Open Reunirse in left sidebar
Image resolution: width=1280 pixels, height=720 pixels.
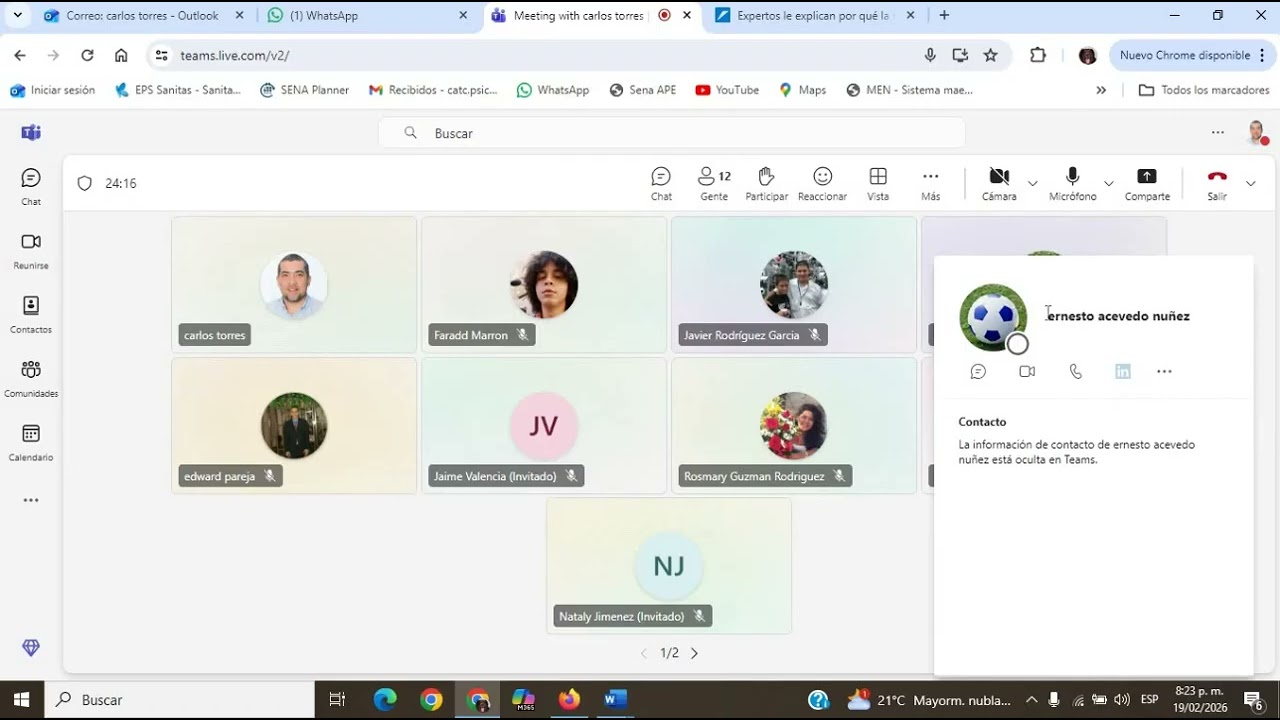pos(31,250)
